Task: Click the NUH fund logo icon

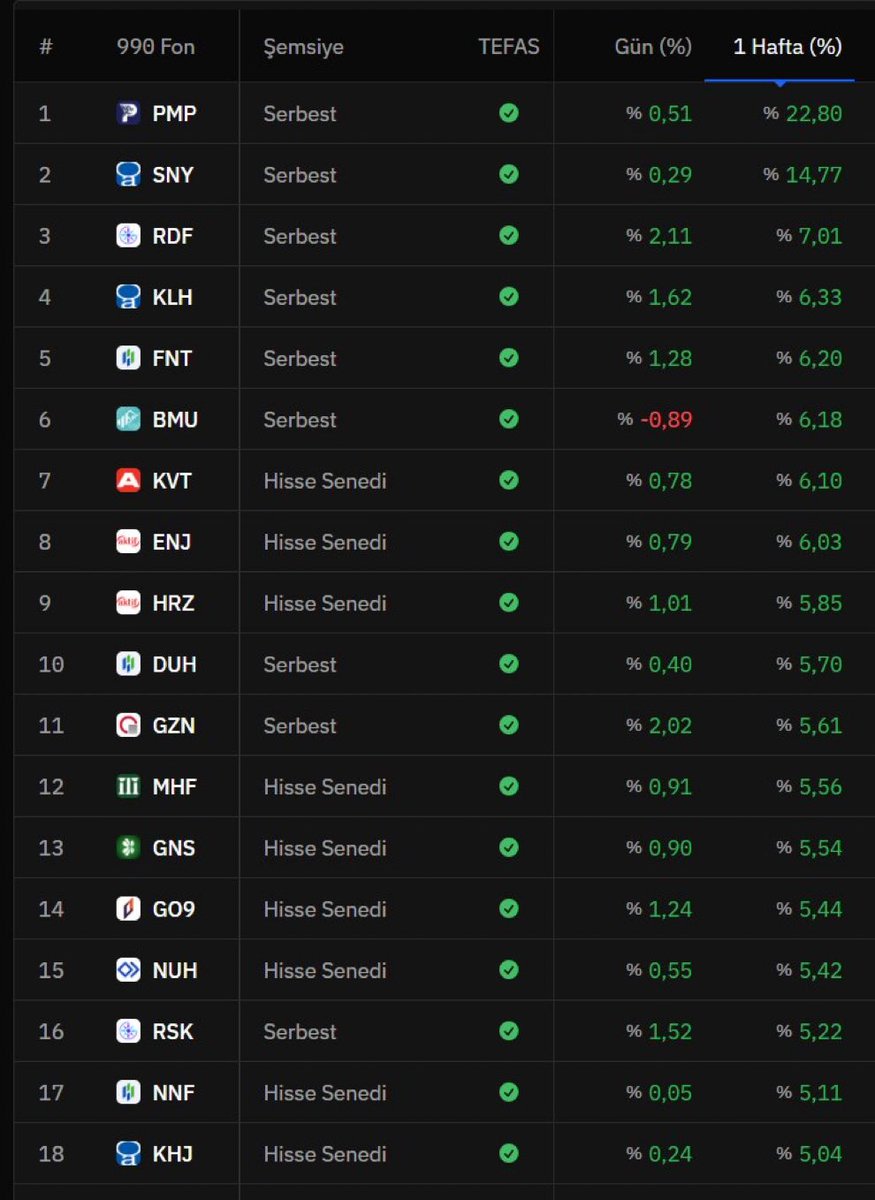Action: point(128,970)
